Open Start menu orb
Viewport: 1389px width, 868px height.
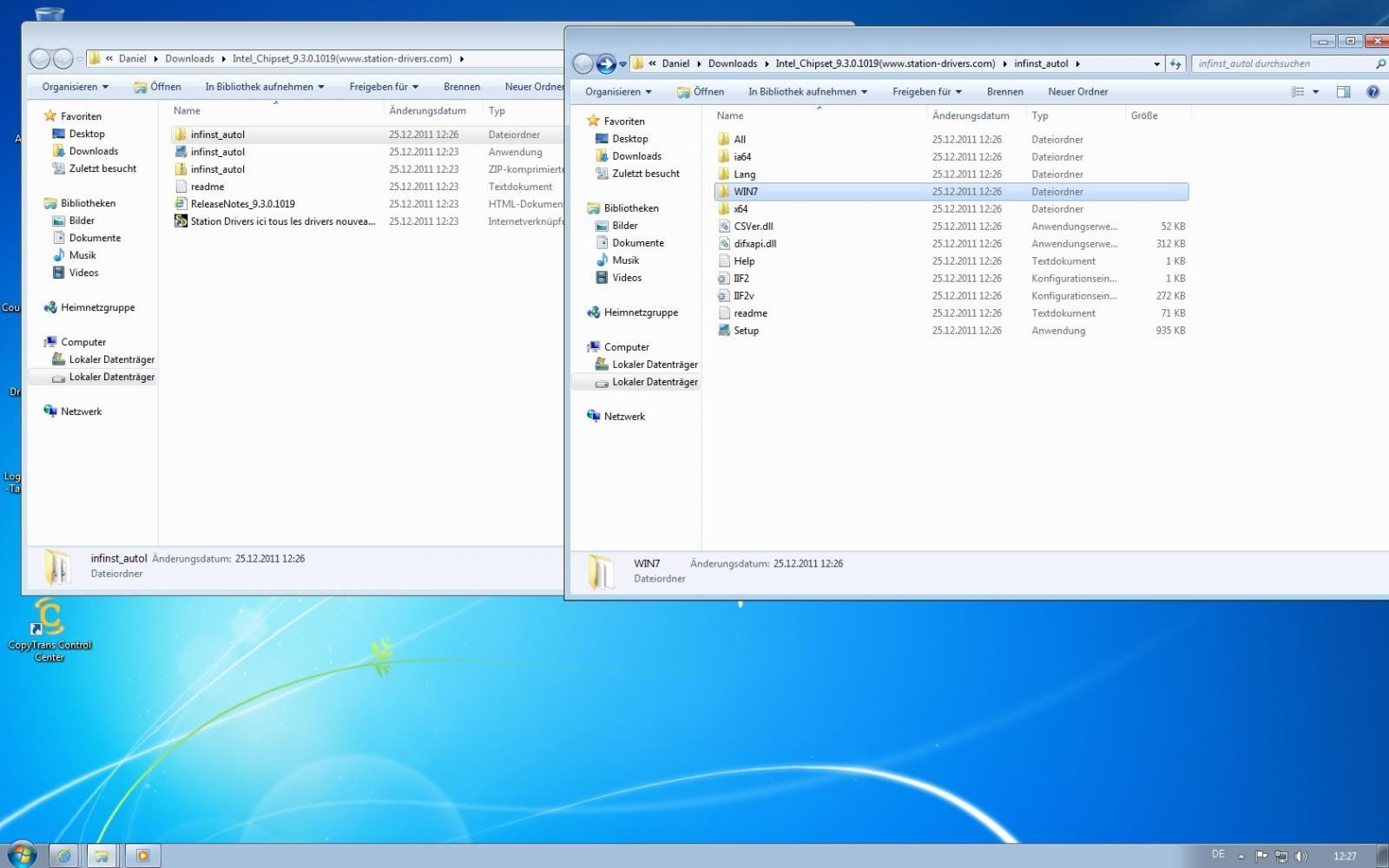tap(21, 855)
